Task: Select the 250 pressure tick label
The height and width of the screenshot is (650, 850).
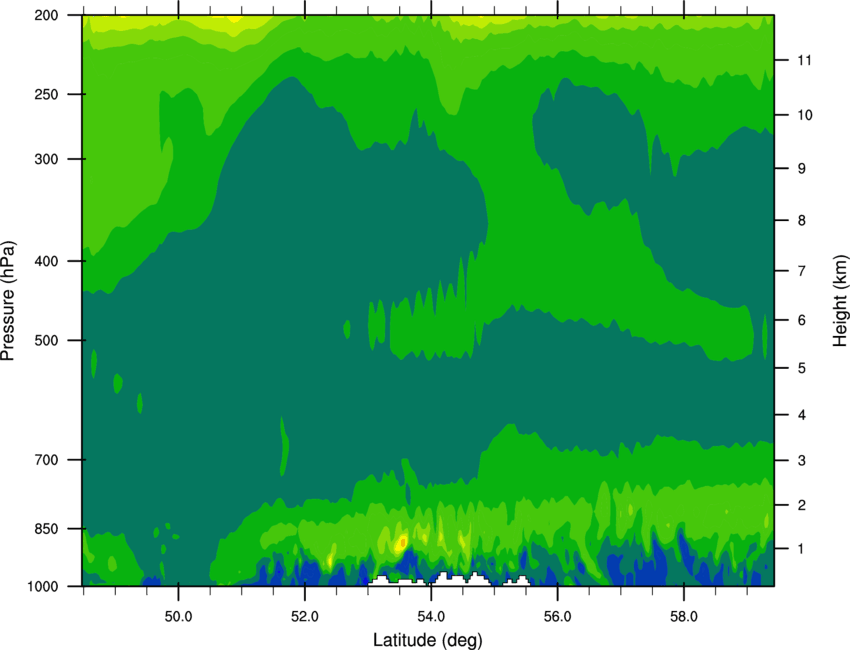Action: point(47,94)
